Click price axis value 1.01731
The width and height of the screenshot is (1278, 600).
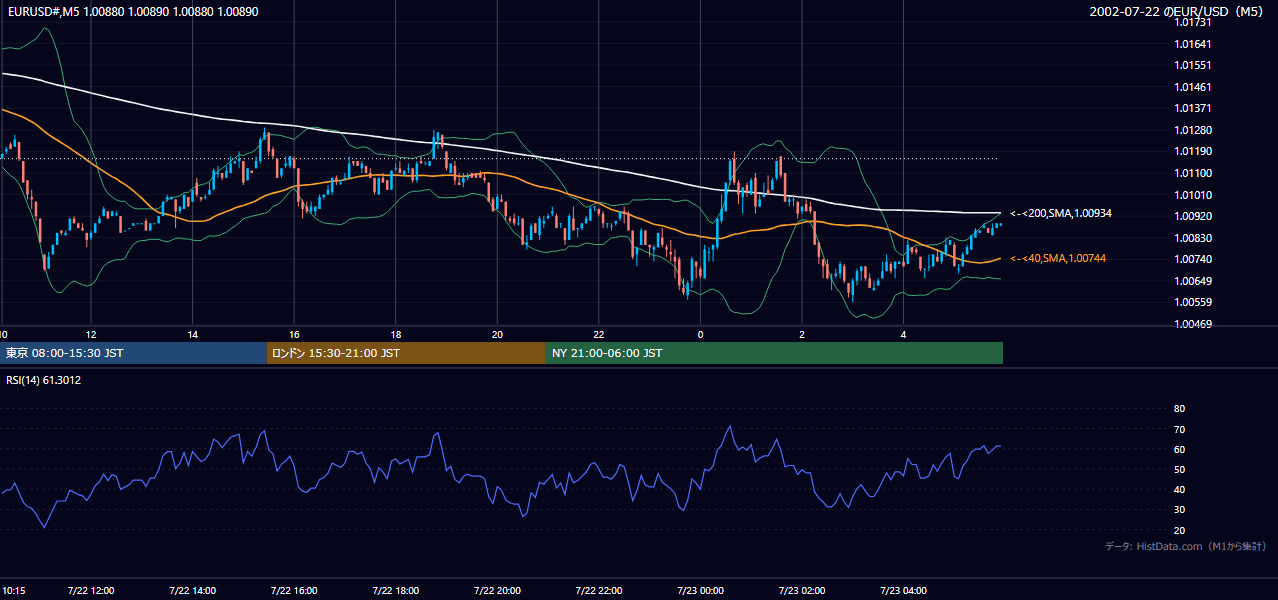(x=1194, y=22)
